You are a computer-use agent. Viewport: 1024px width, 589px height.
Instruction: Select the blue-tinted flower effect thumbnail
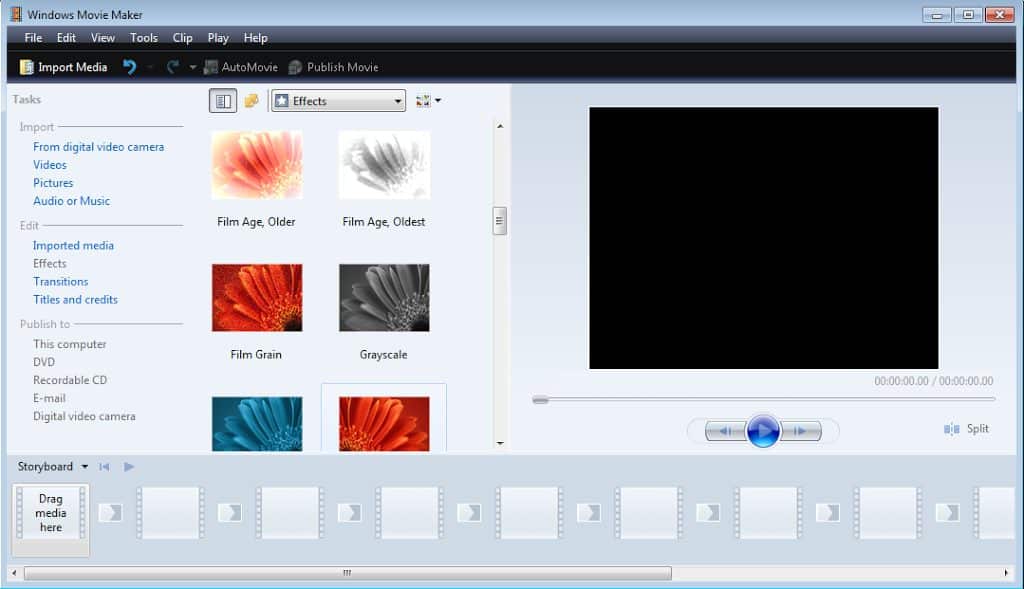click(257, 424)
